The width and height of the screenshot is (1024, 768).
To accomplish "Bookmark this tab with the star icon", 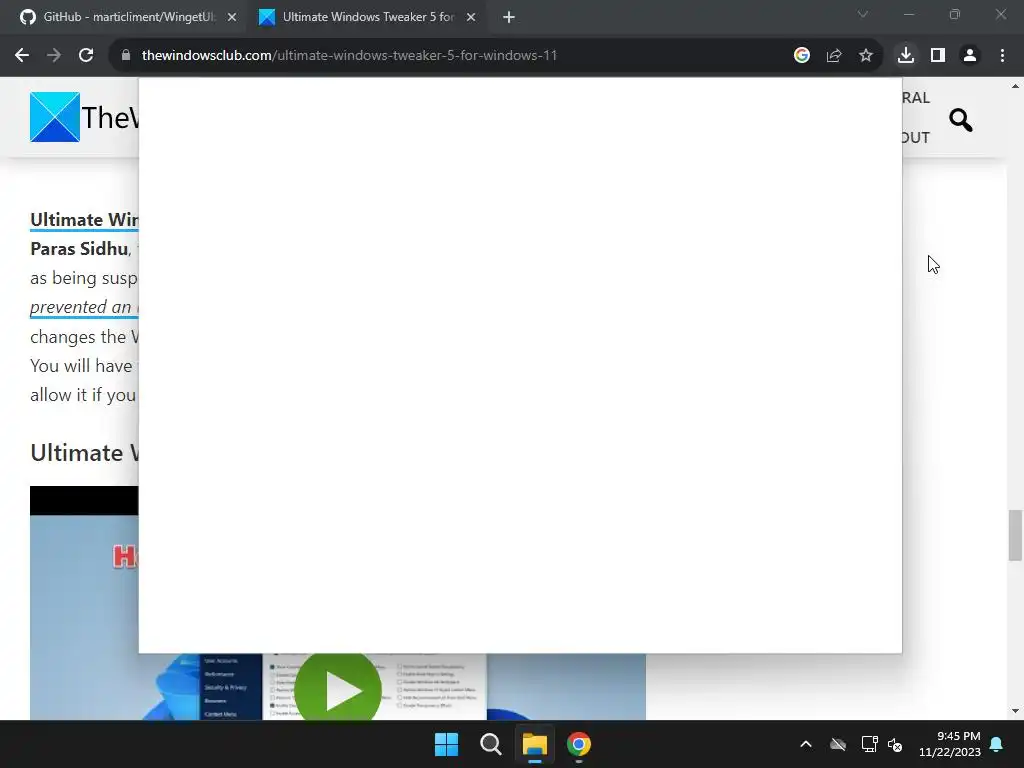I will click(866, 56).
